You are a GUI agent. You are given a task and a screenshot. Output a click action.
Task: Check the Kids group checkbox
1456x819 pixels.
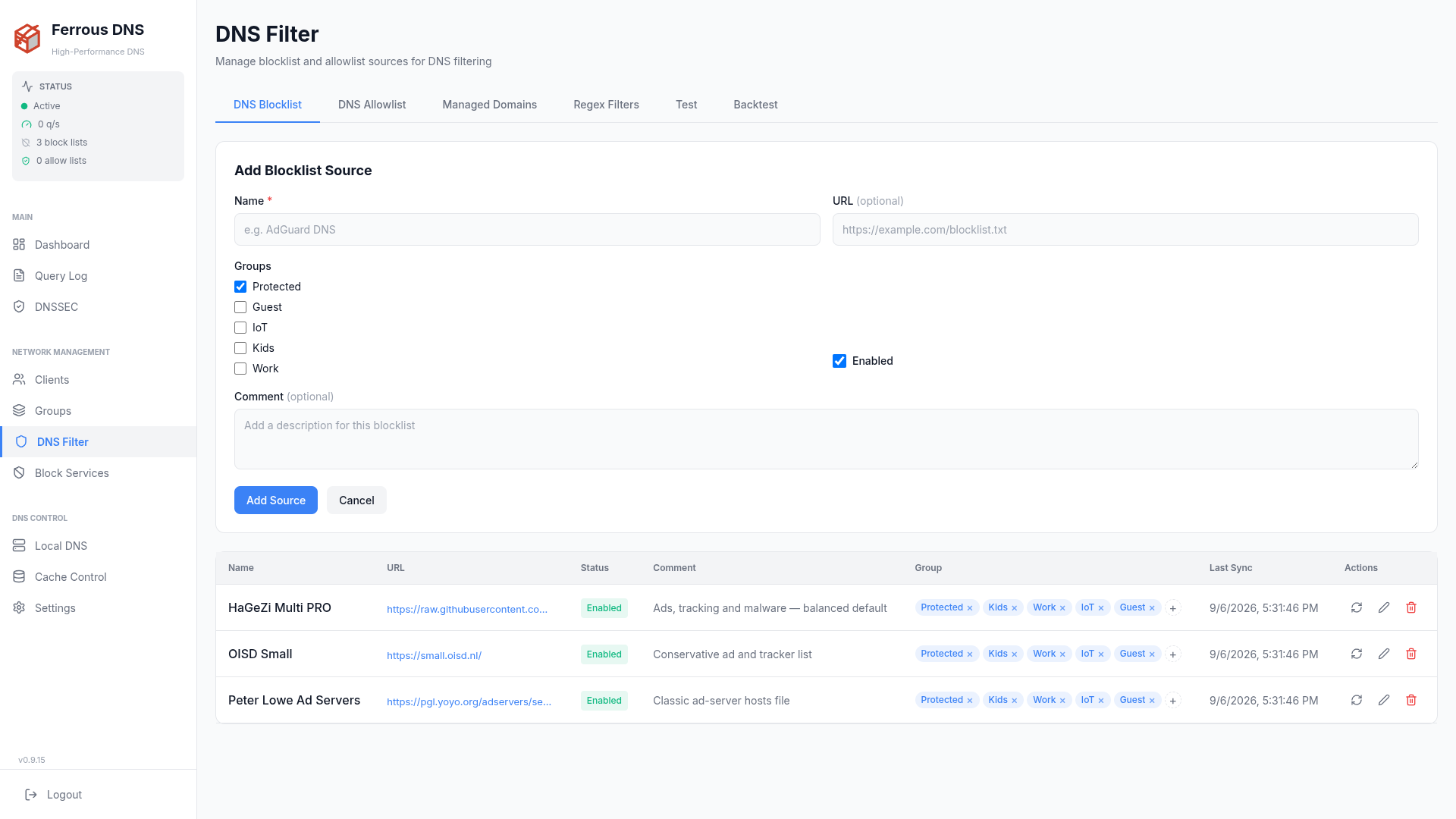240,348
